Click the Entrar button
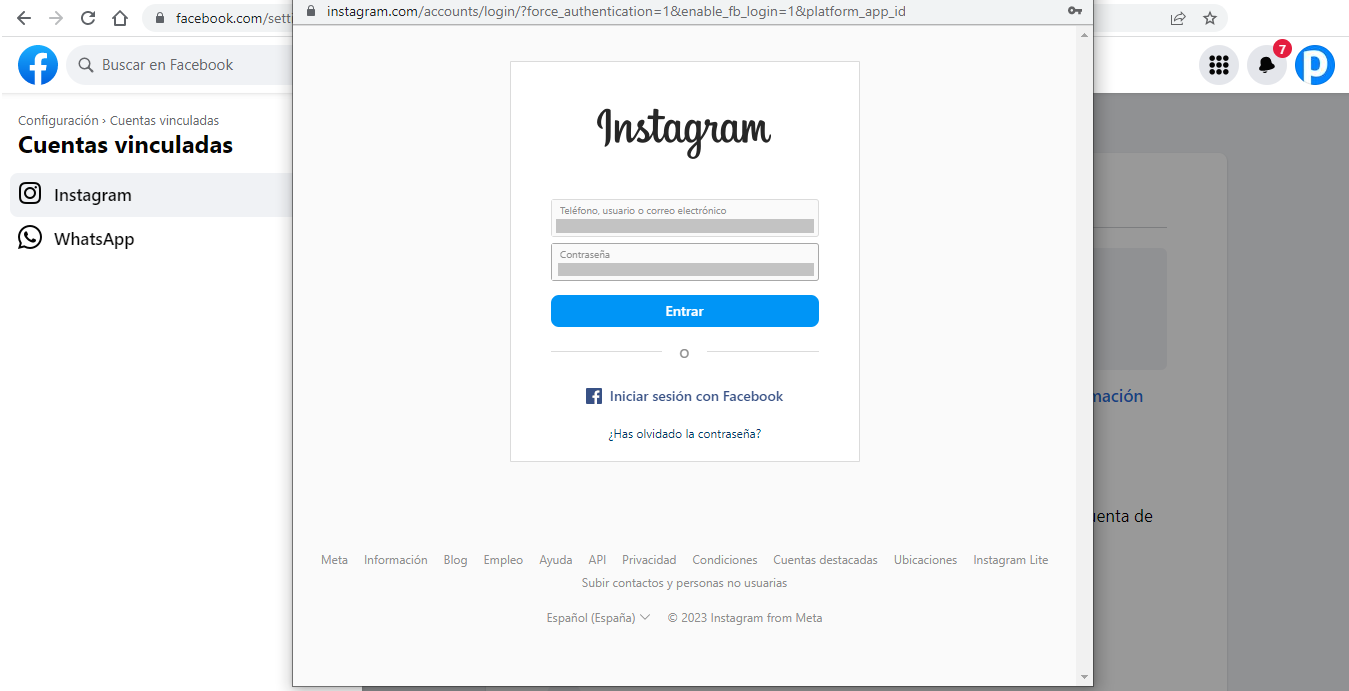 pyautogui.click(x=685, y=311)
